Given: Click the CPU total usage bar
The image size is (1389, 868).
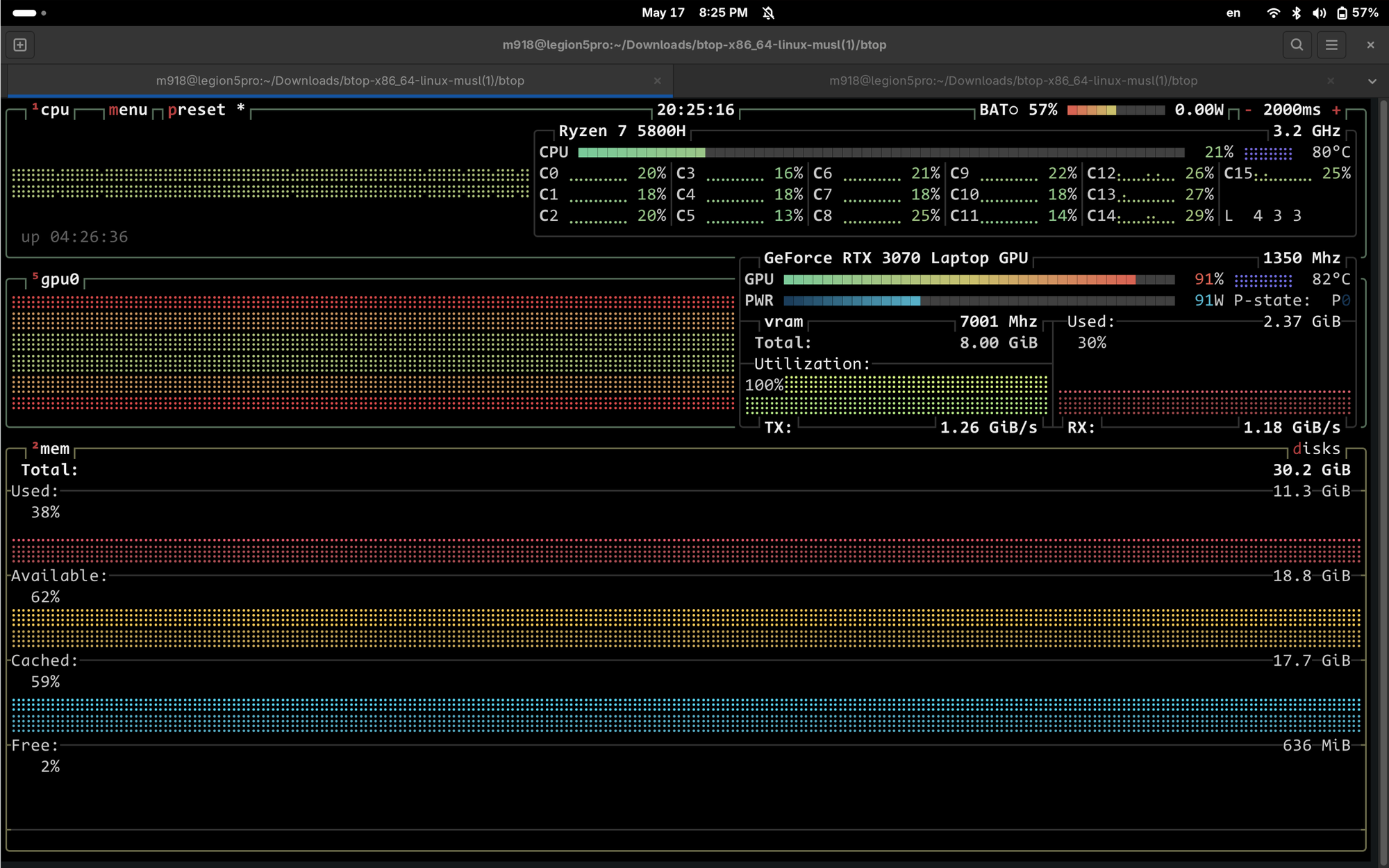Looking at the screenshot, I should pos(881,152).
